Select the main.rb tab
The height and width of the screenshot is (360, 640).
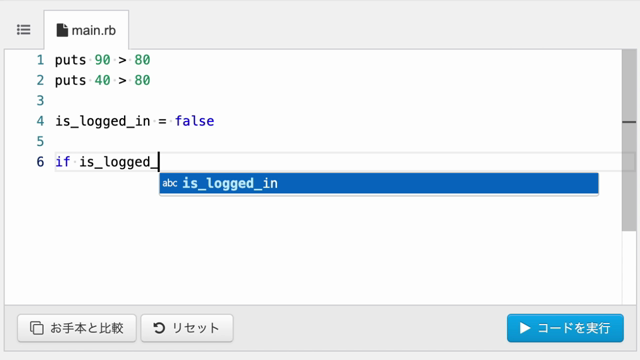coord(86,30)
